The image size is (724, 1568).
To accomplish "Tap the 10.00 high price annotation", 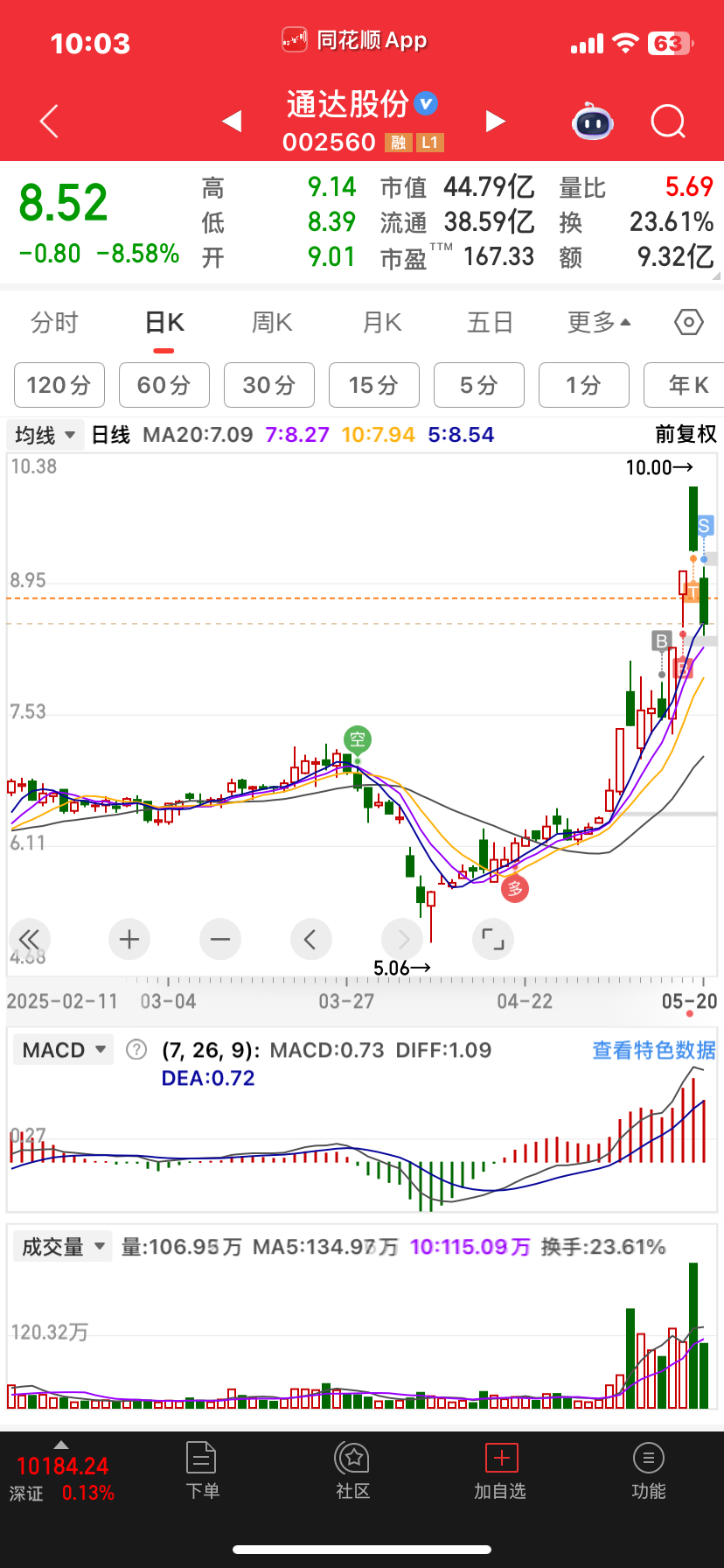I will (x=659, y=467).
